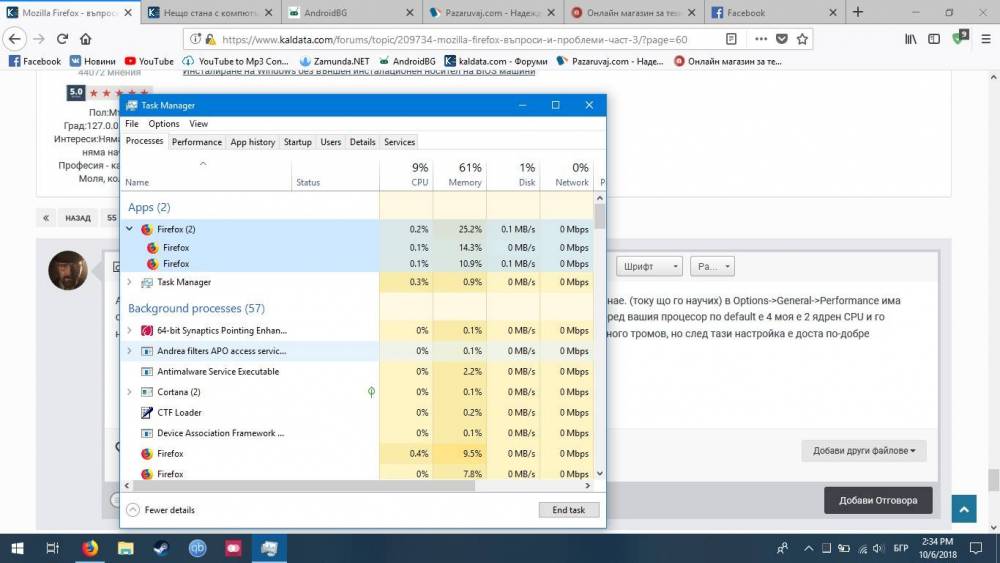This screenshot has height=563, width=1000.
Task: Open the Action Center notification icon
Action: [976, 548]
